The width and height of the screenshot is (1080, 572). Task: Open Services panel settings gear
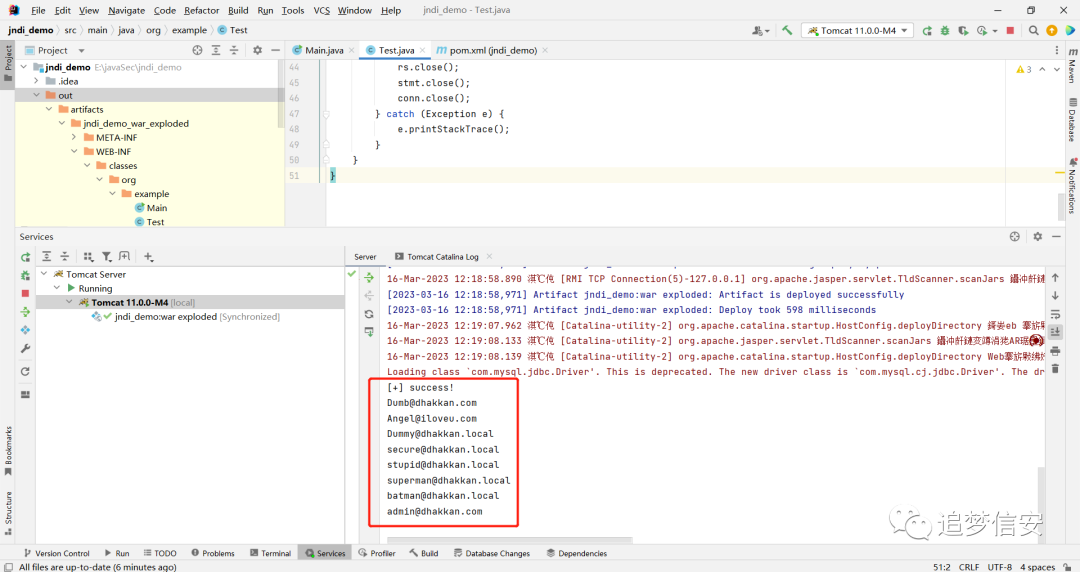point(1037,236)
